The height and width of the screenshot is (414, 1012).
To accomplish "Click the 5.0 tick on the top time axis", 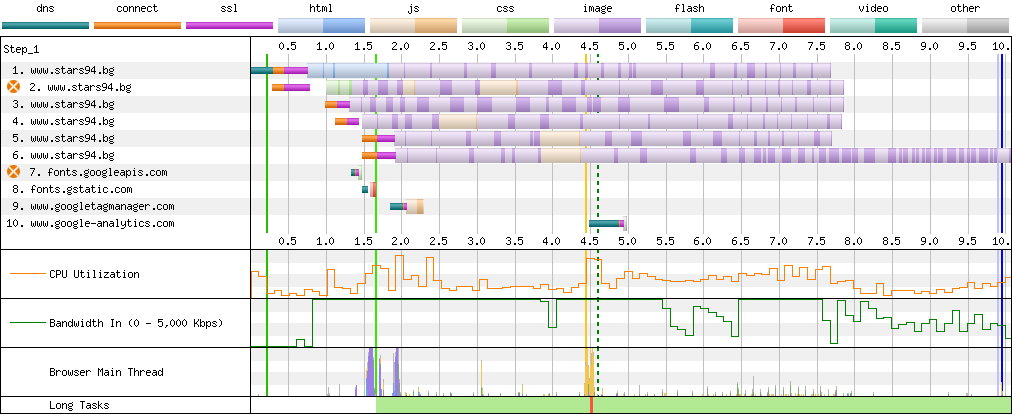I will (627, 47).
